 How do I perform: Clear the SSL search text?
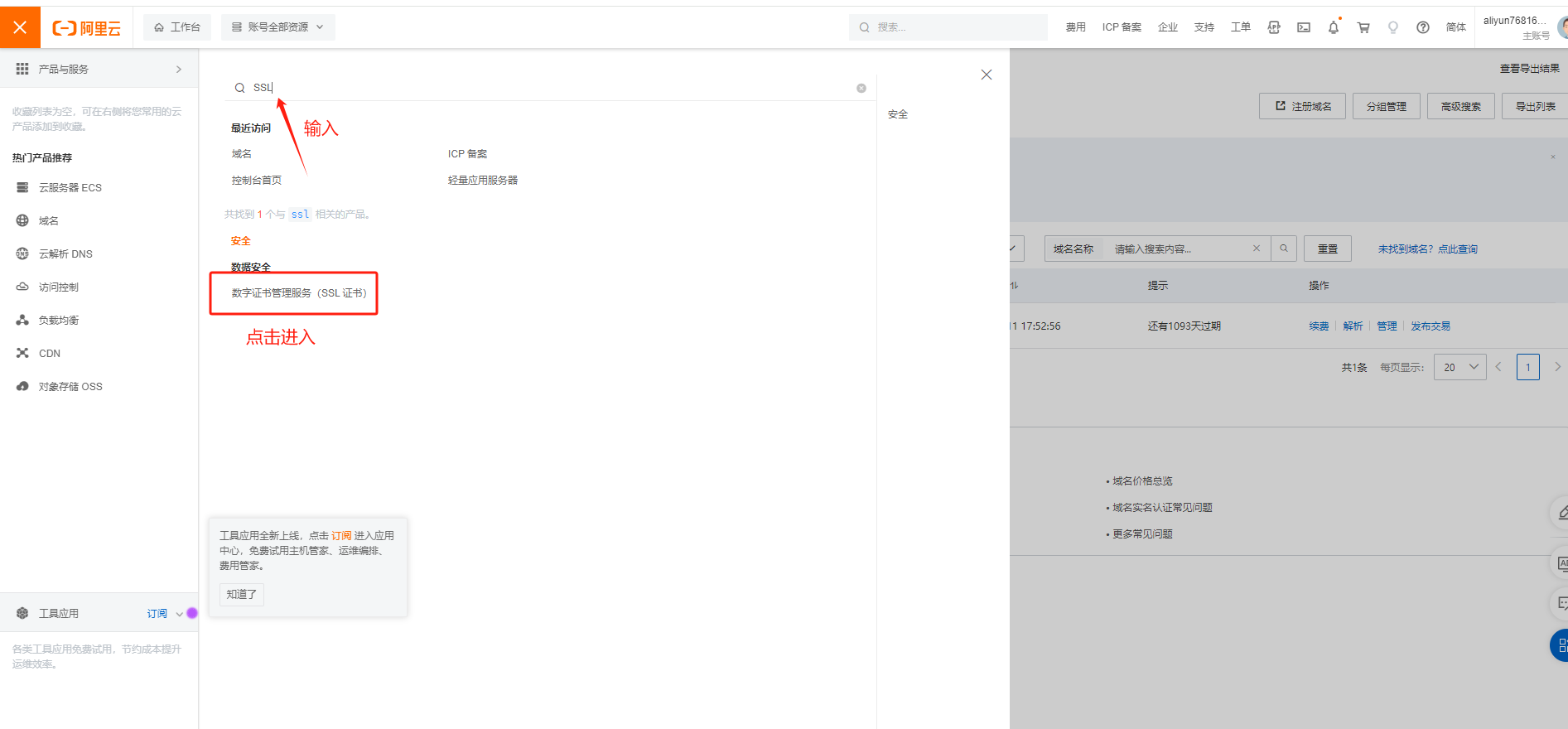coord(861,88)
